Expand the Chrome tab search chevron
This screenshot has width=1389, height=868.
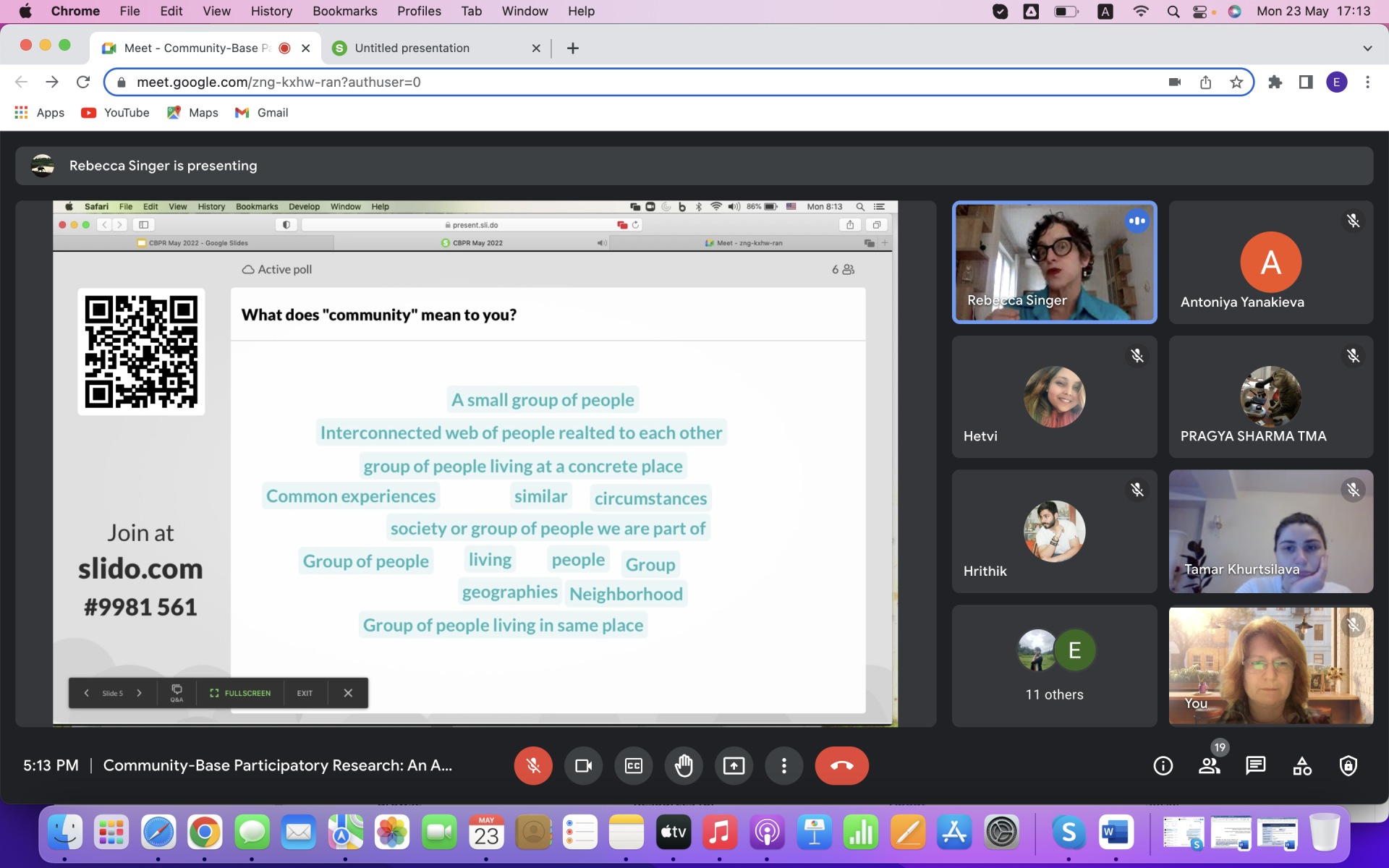click(1367, 48)
